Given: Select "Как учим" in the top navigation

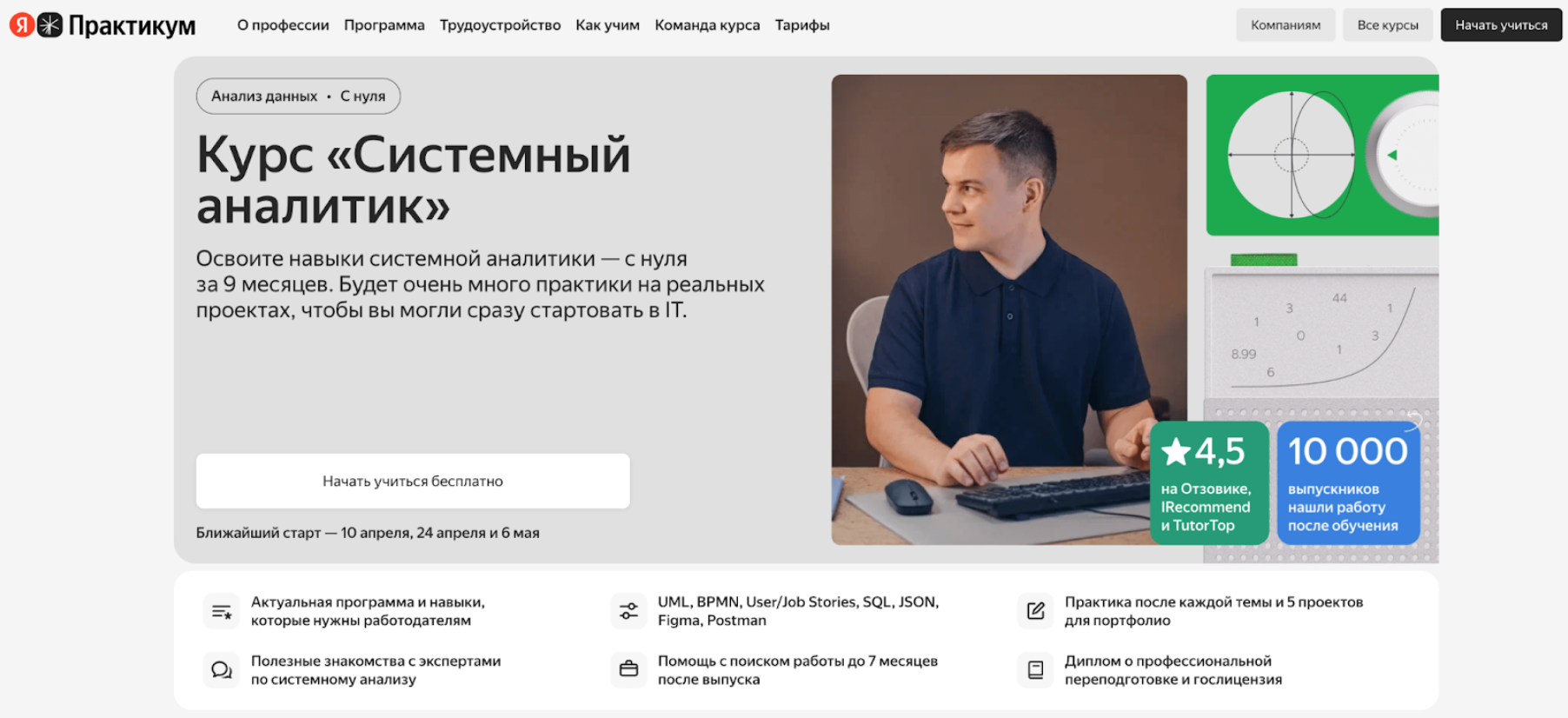Looking at the screenshot, I should click(x=608, y=25).
